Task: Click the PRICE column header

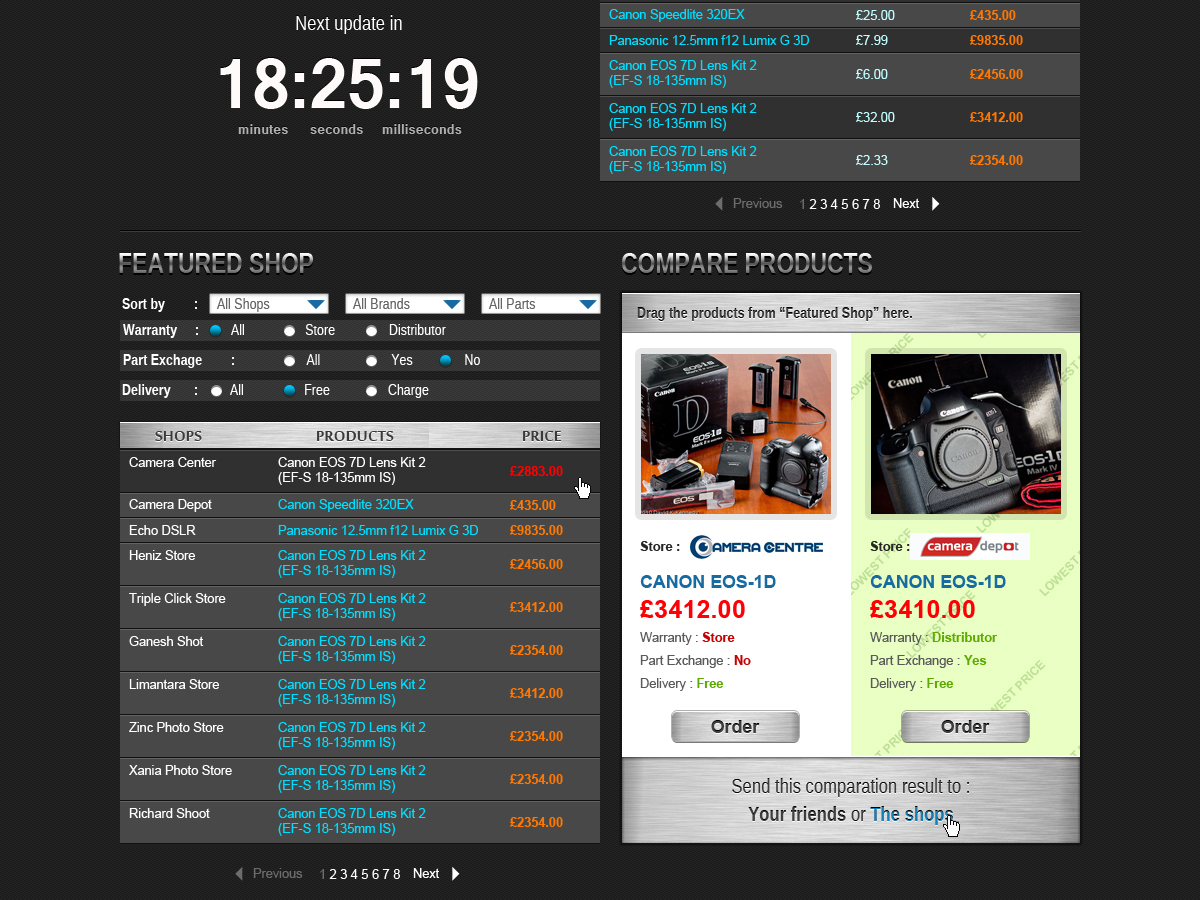Action: [x=542, y=436]
